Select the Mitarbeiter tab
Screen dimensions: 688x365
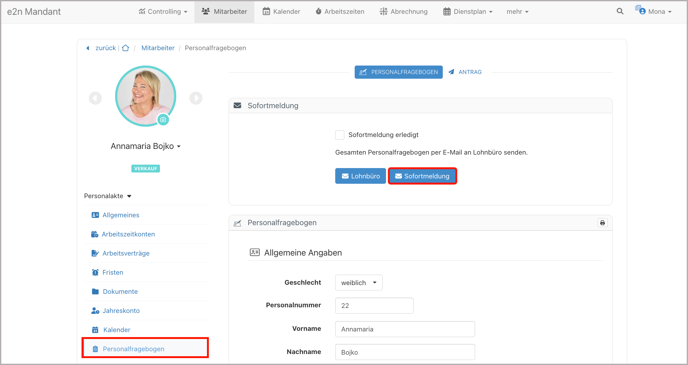point(224,12)
